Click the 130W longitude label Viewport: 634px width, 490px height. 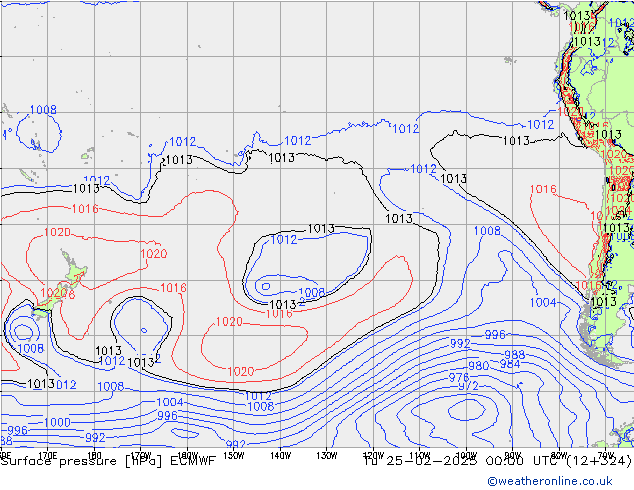point(327,456)
